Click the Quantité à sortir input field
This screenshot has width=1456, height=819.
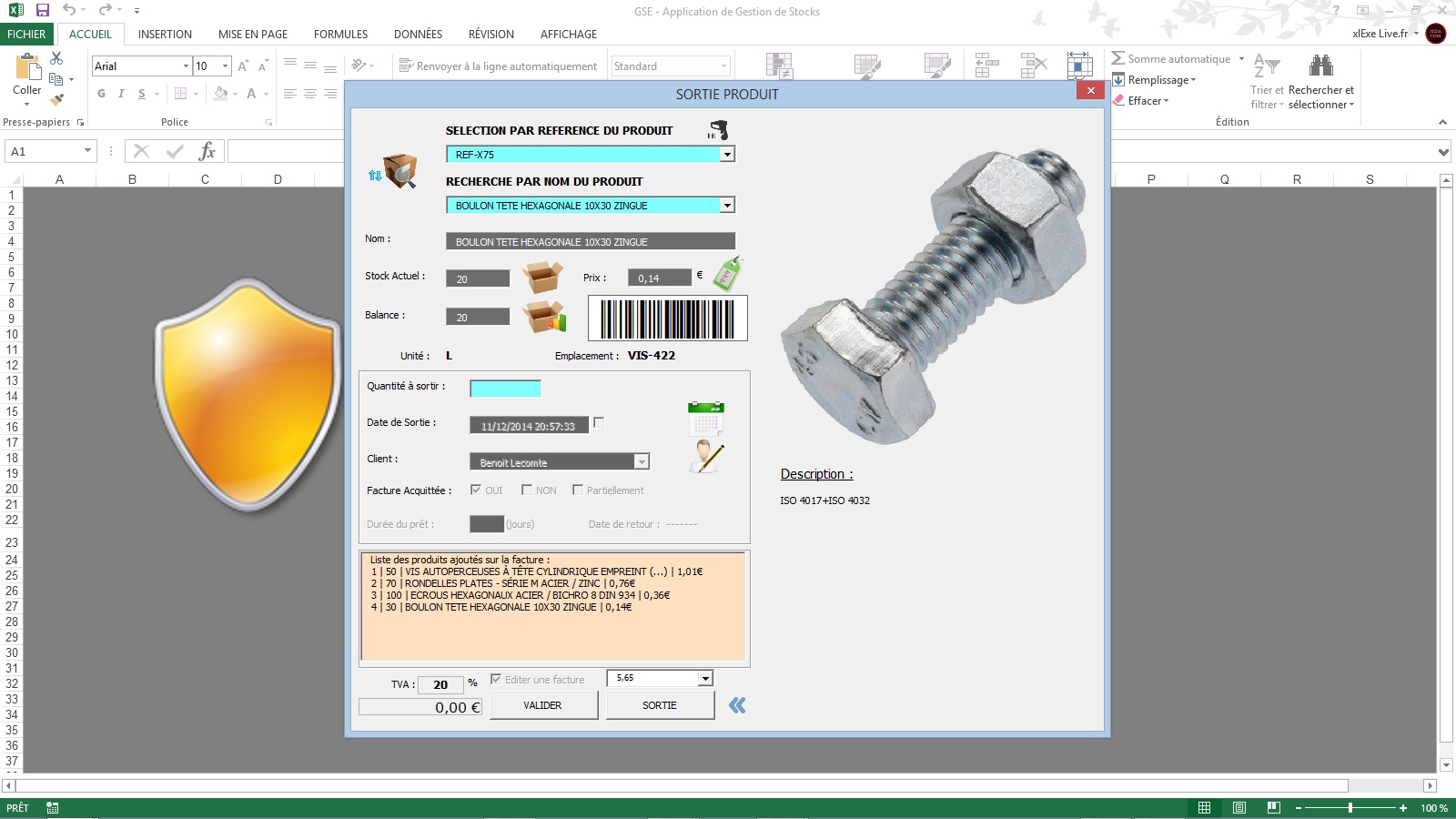(x=505, y=388)
